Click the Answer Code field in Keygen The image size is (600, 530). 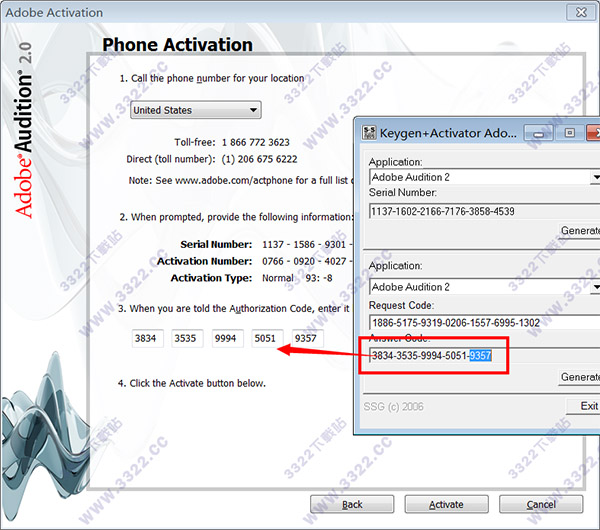(x=484, y=356)
